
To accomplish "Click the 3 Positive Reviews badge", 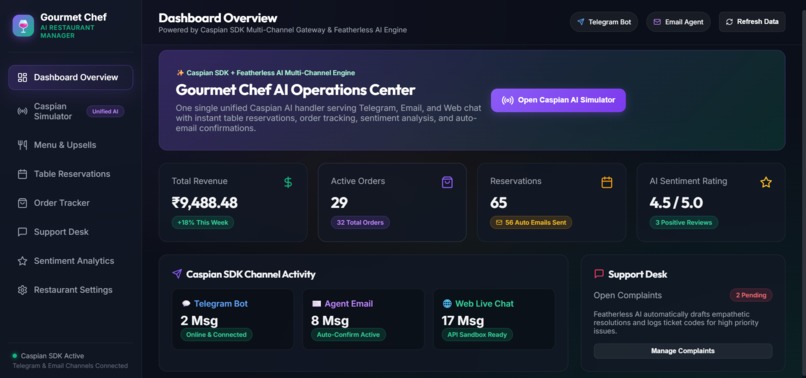I will click(684, 223).
